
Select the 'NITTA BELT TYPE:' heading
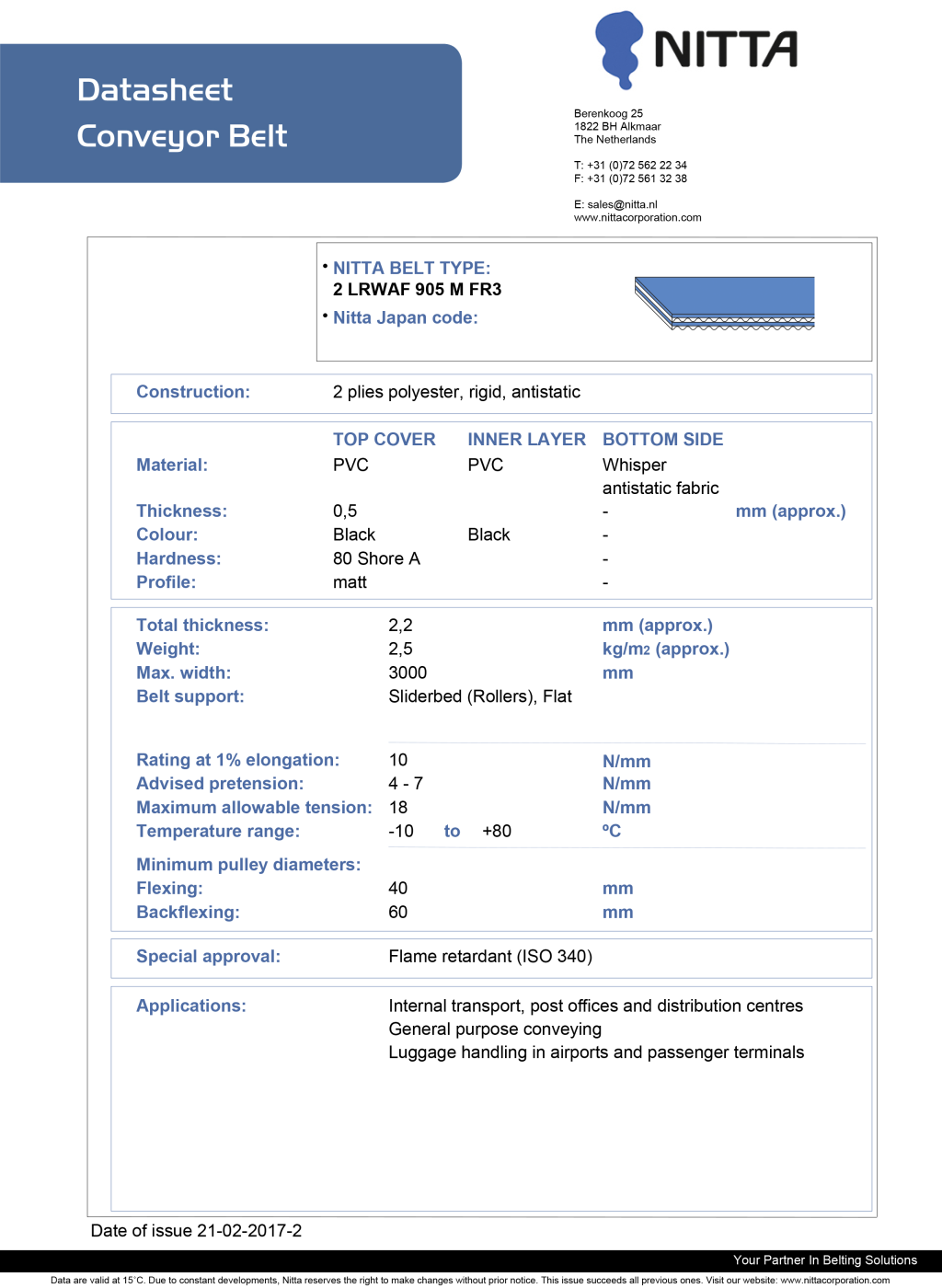click(x=412, y=268)
